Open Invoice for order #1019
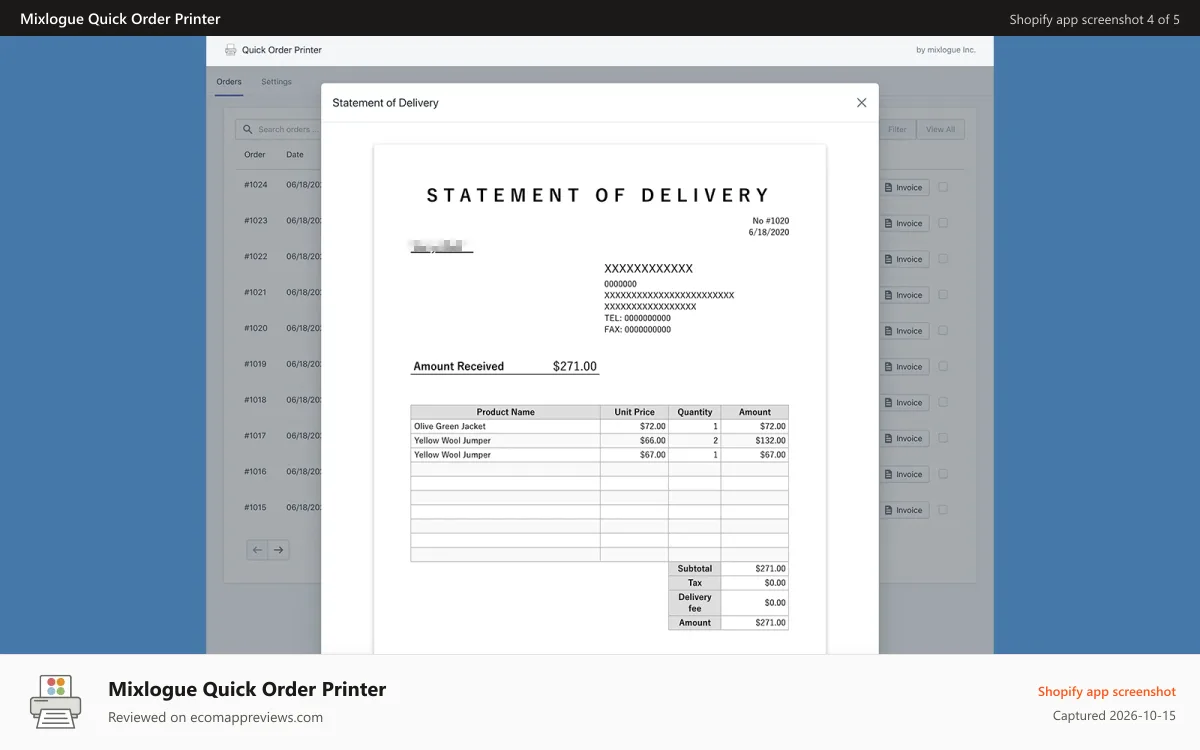 point(904,367)
